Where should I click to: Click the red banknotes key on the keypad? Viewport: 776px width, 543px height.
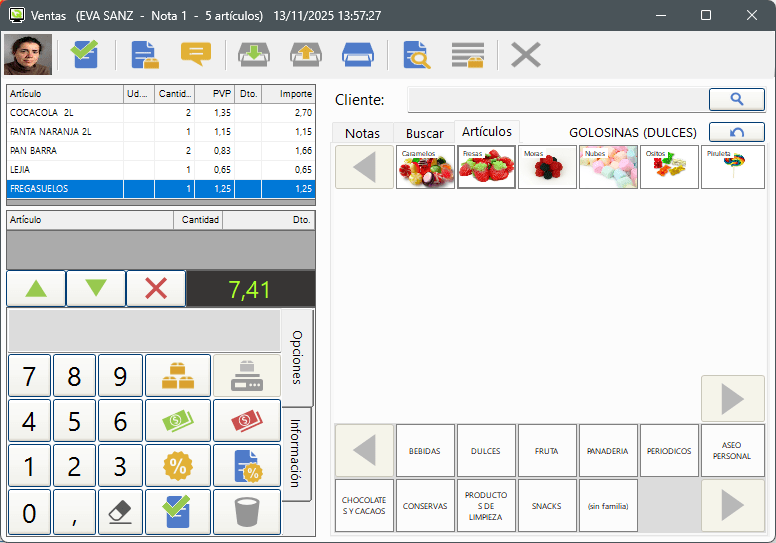pyautogui.click(x=247, y=420)
